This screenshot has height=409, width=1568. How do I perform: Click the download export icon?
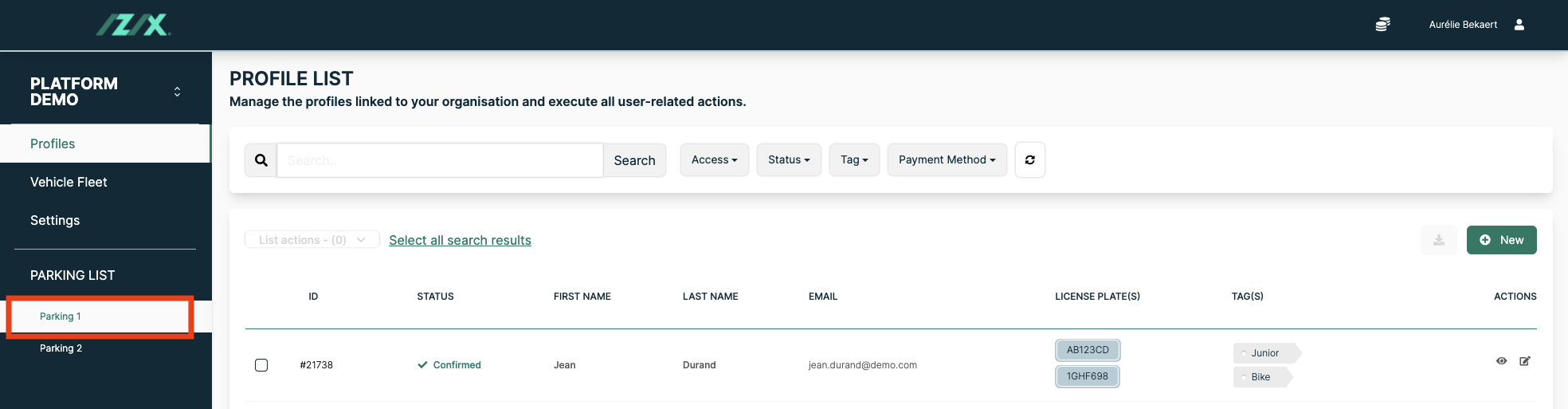click(1439, 240)
